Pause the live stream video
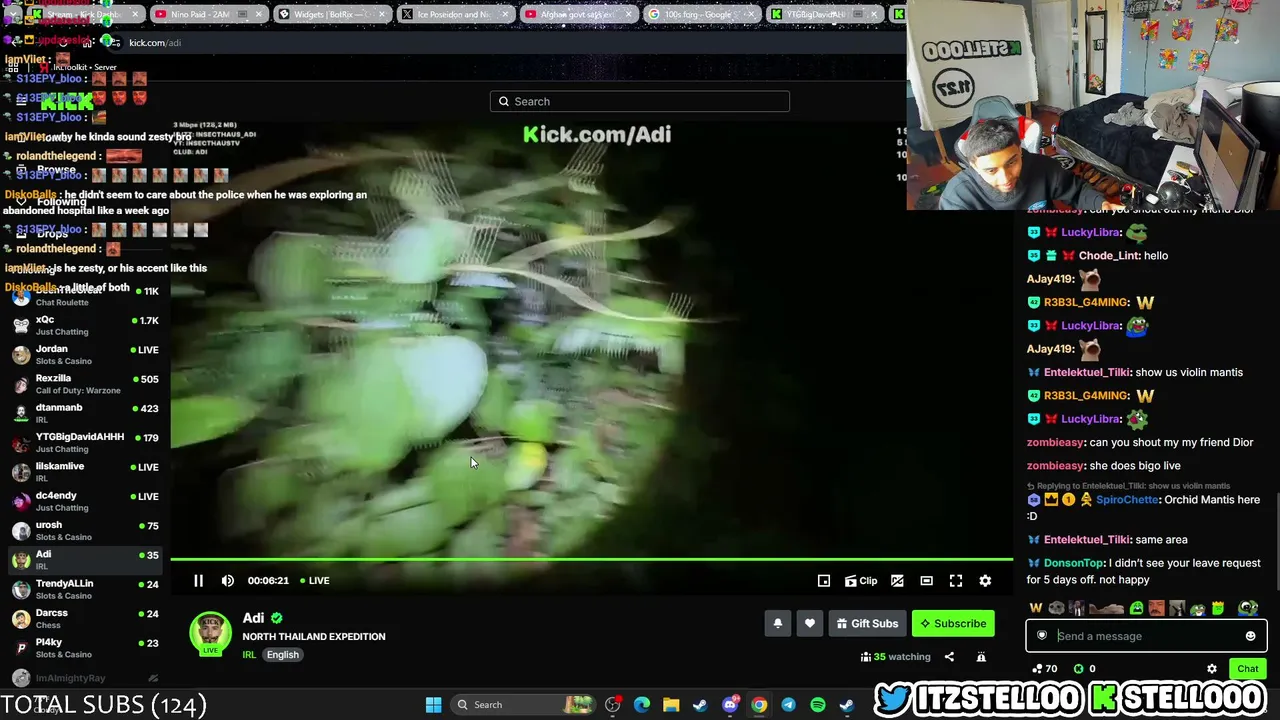Viewport: 1280px width, 720px height. 198,581
